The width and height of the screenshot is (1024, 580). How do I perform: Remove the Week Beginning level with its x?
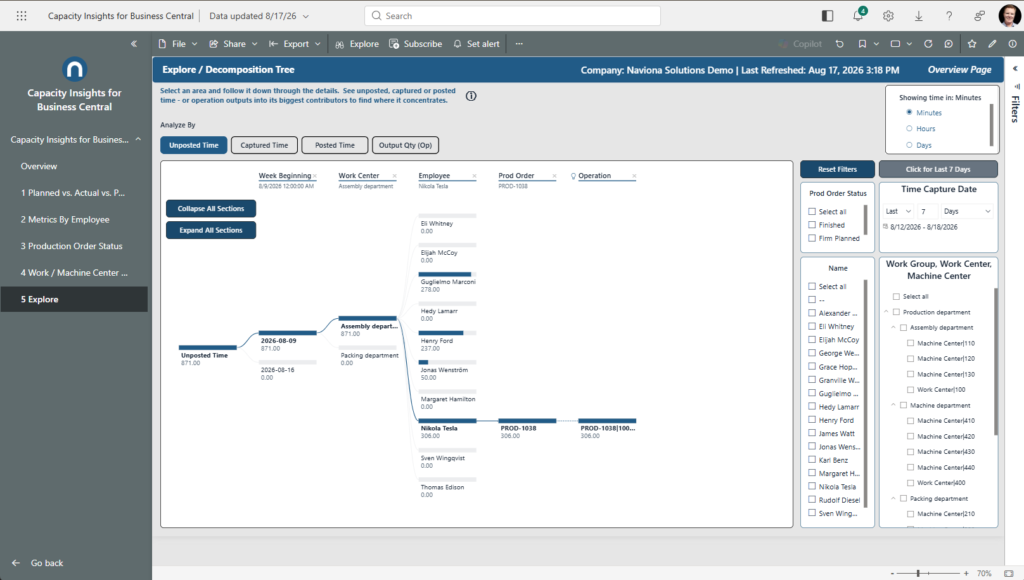(x=315, y=176)
